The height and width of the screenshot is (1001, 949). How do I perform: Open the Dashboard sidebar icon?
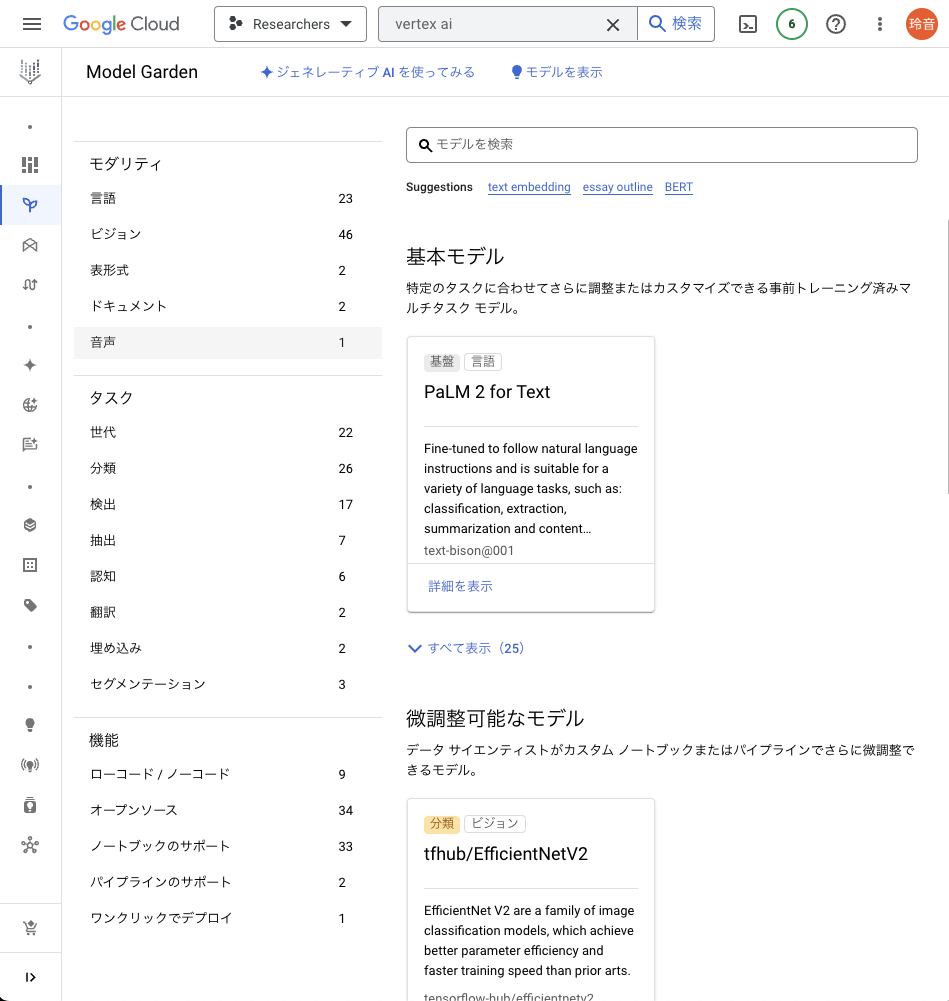[30, 165]
